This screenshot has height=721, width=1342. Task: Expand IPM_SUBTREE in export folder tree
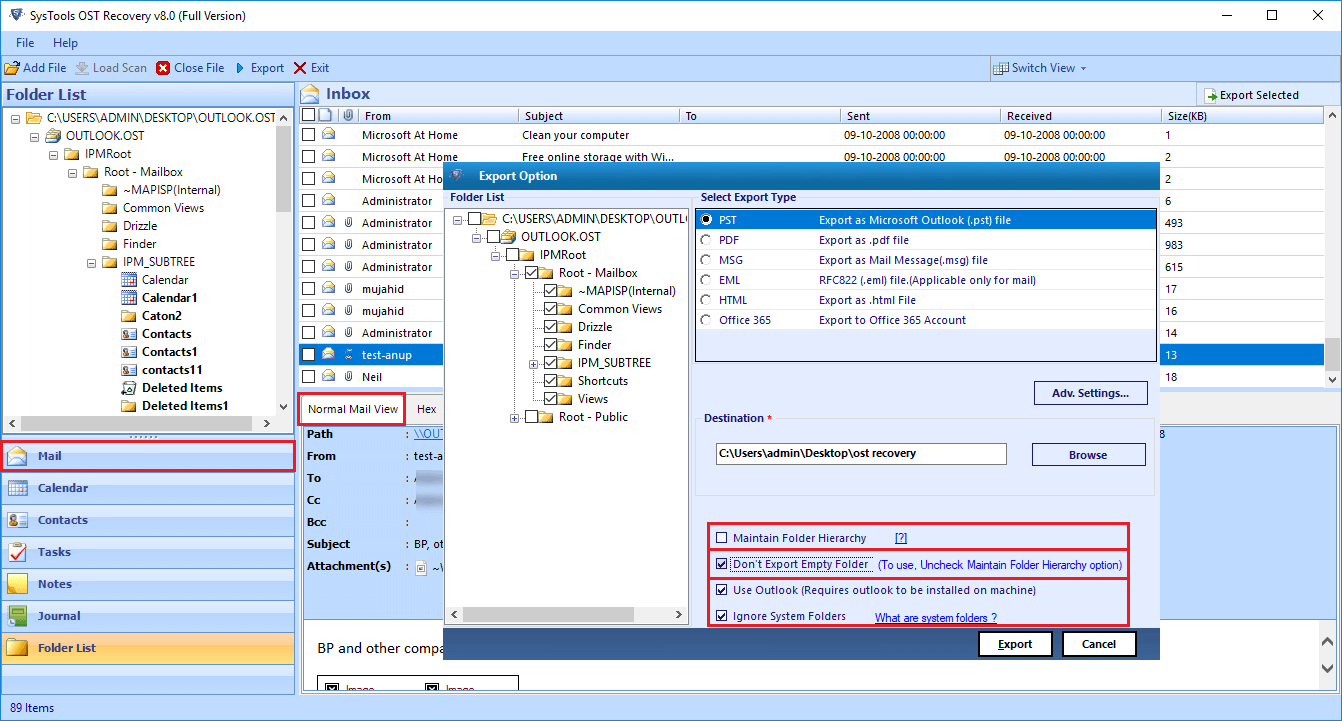pos(533,363)
